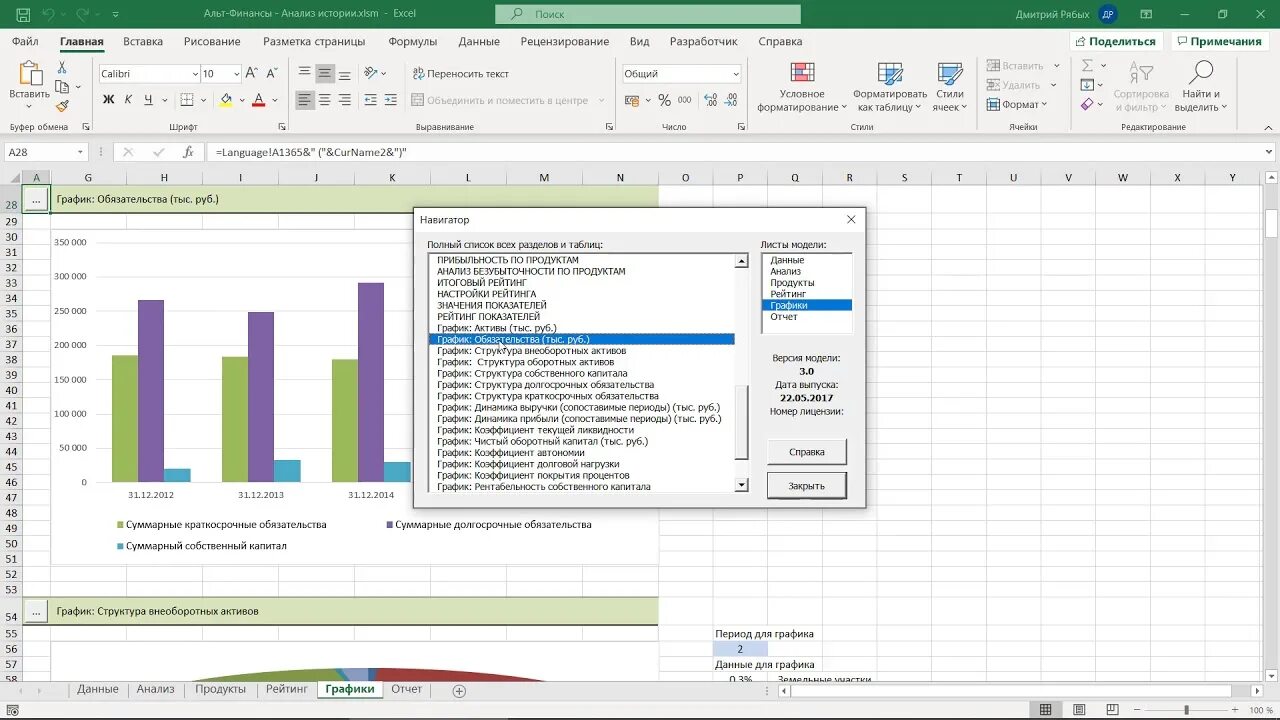Click Increase Decimal icon
This screenshot has width=1280, height=720.
711,100
